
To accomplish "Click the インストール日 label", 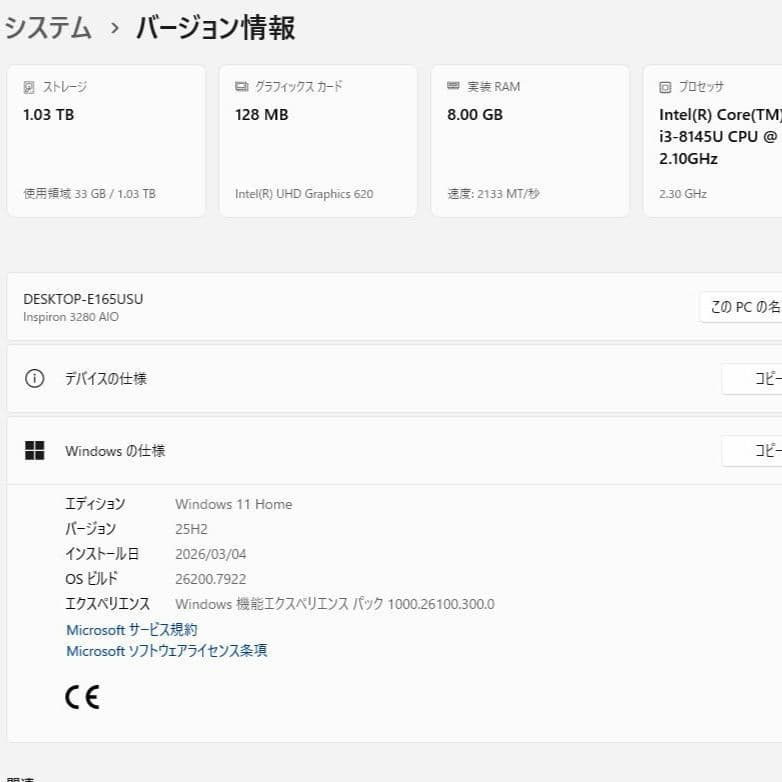I will pos(102,554).
